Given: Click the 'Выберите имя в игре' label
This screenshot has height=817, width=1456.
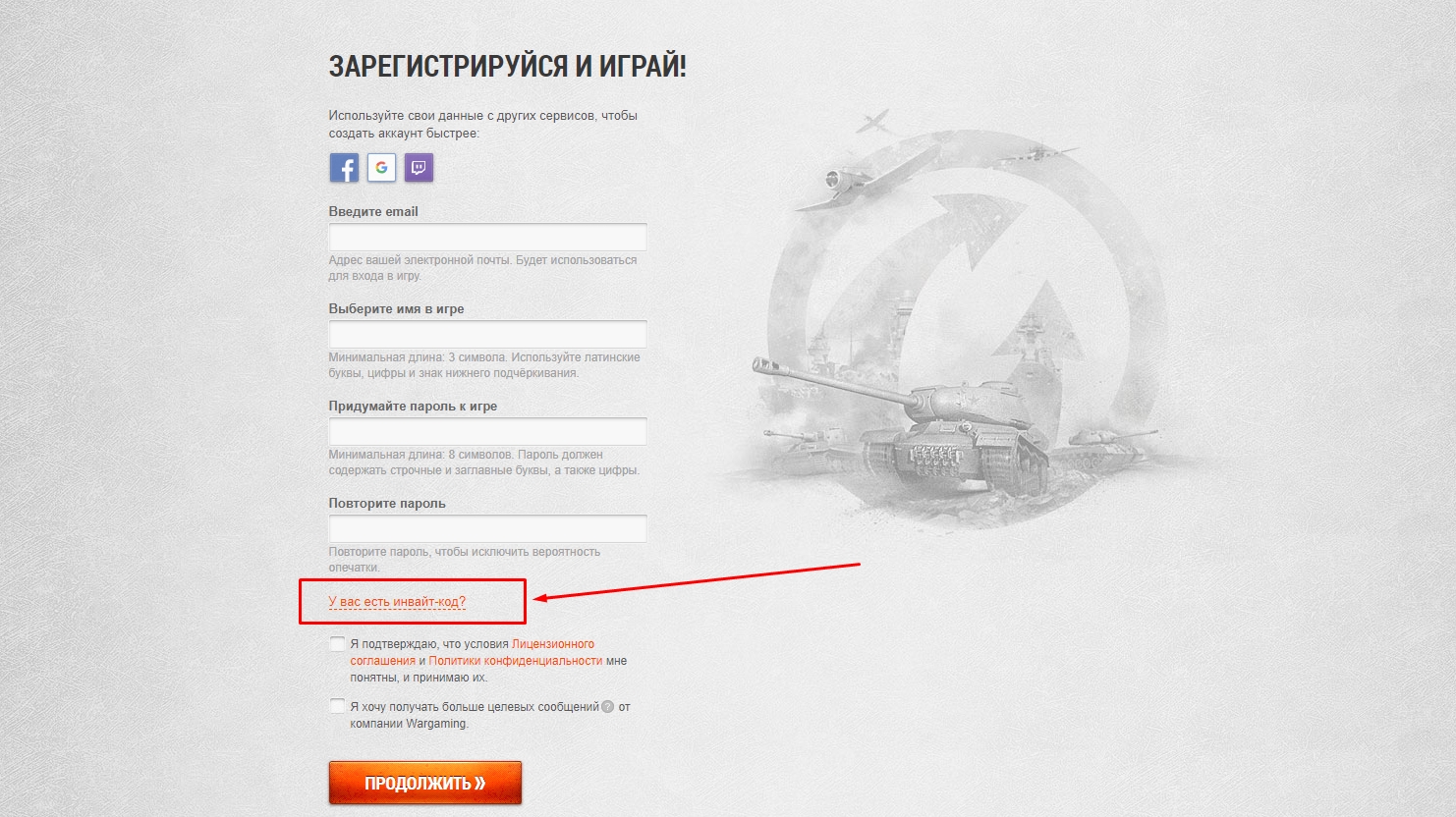Looking at the screenshot, I should tap(396, 308).
